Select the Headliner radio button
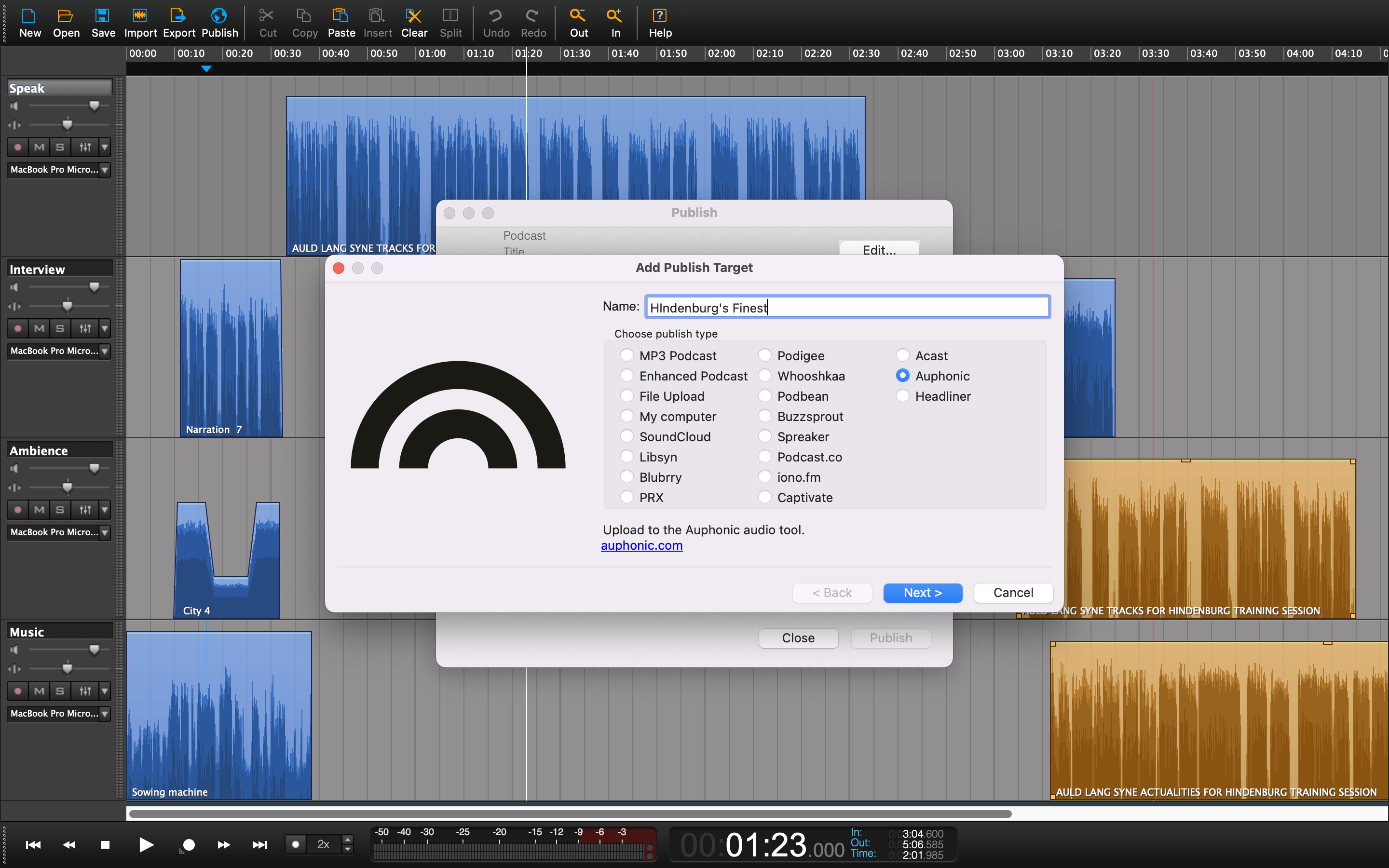 pyautogui.click(x=902, y=395)
